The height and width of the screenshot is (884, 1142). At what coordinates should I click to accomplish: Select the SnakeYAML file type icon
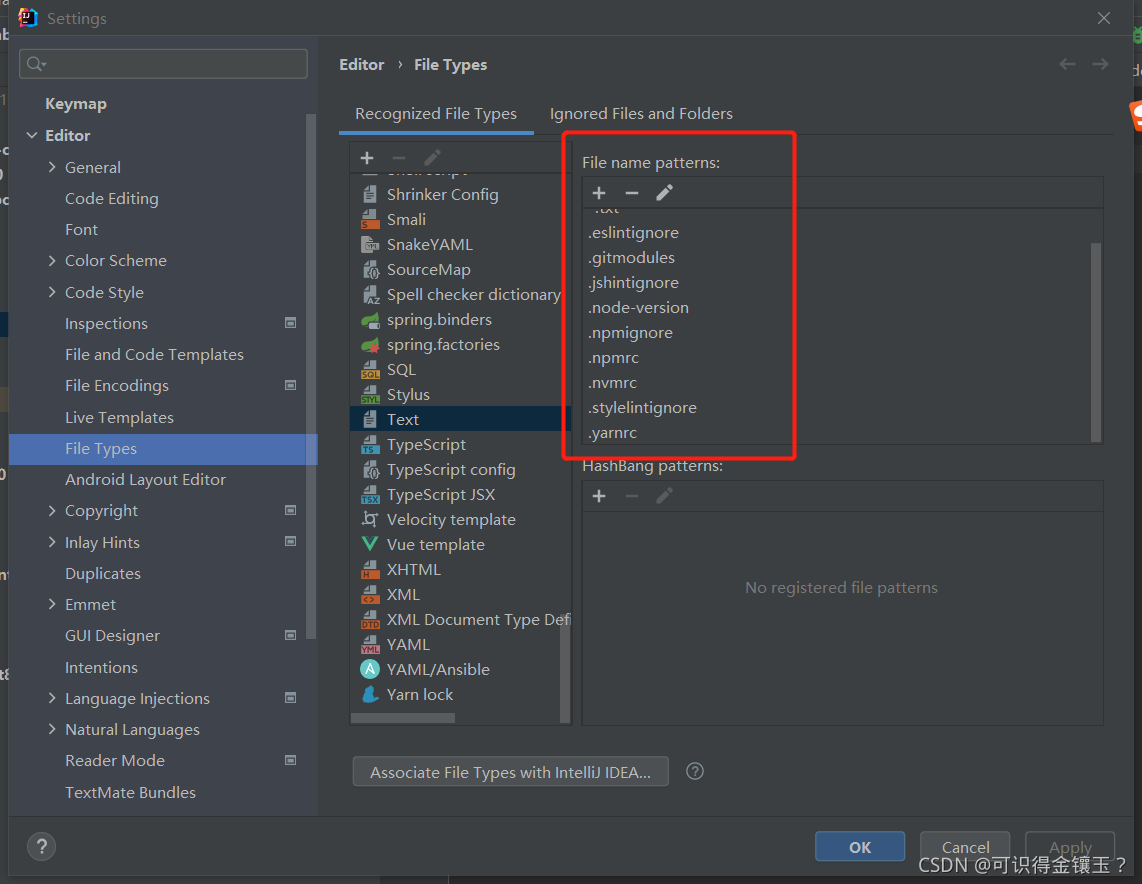point(370,245)
